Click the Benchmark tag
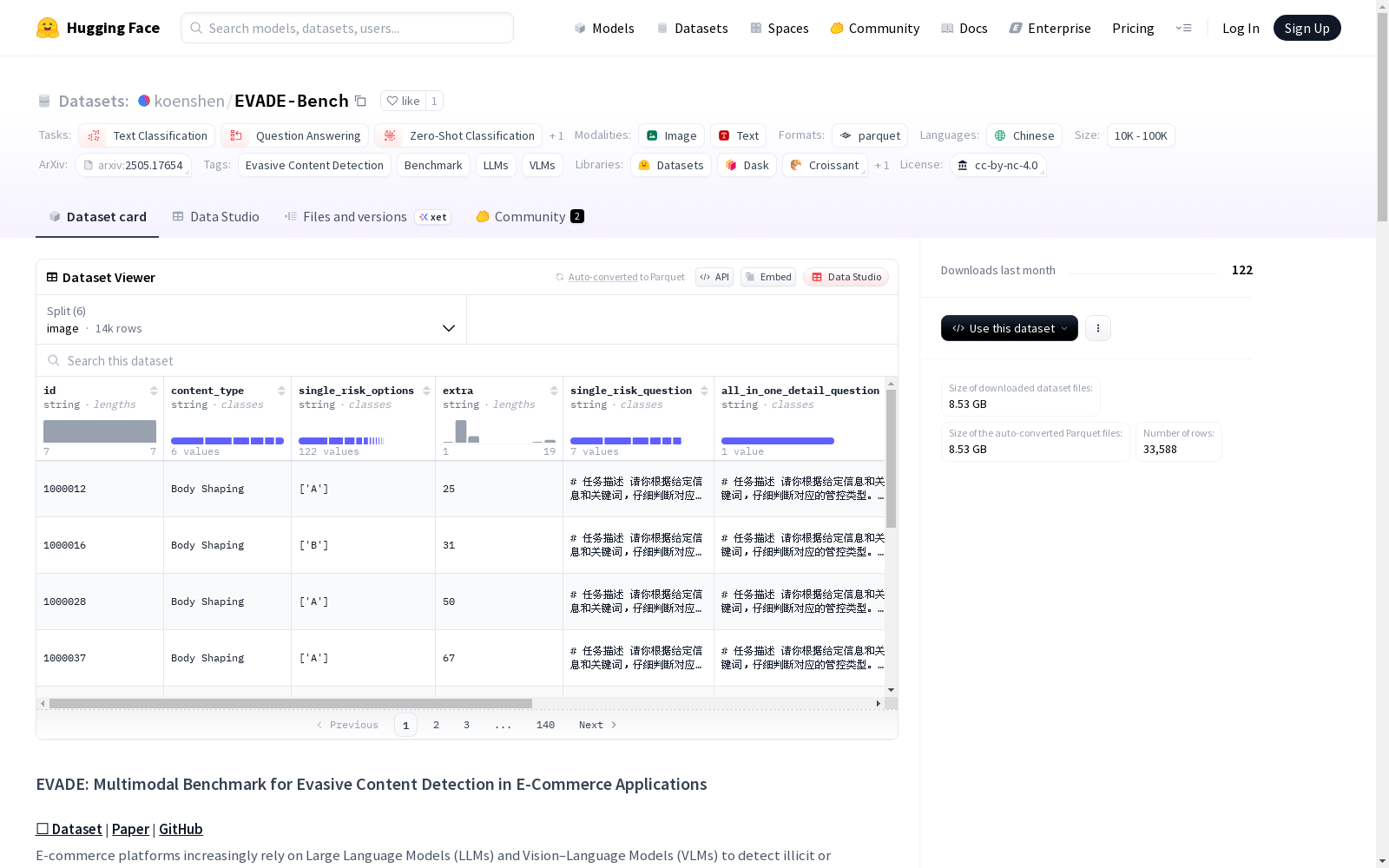 click(x=433, y=165)
